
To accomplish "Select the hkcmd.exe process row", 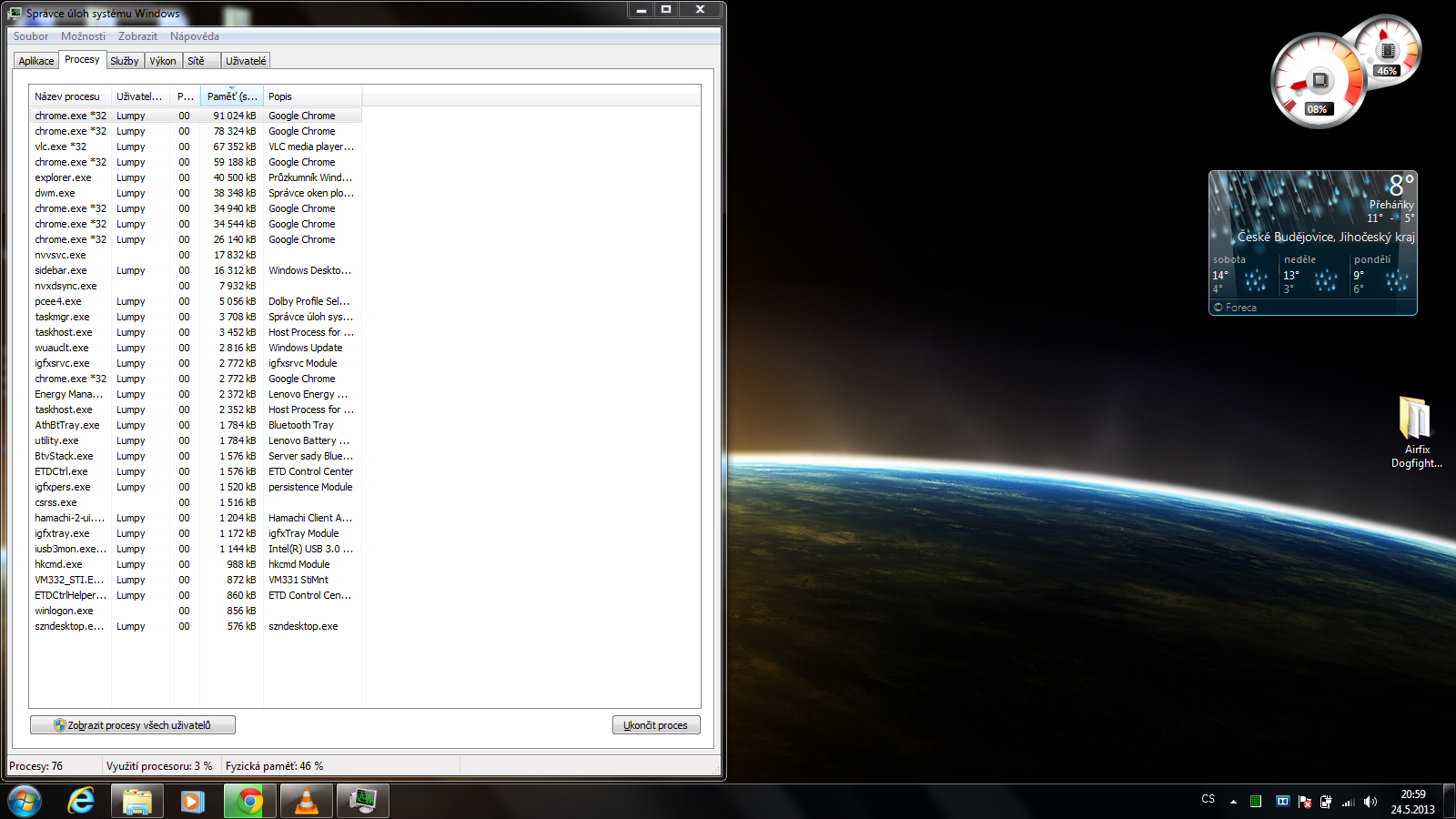I will pos(196,564).
